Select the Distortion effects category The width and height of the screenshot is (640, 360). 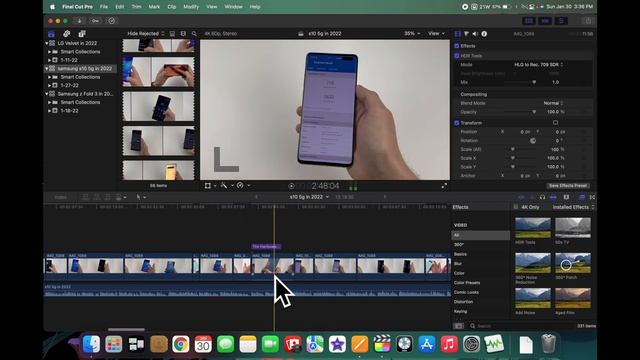463,302
